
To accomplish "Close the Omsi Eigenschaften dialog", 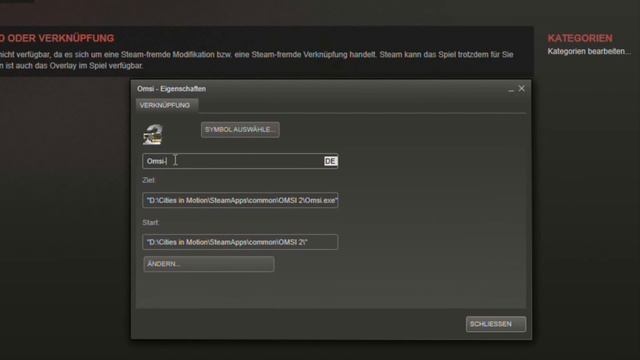I will point(522,89).
